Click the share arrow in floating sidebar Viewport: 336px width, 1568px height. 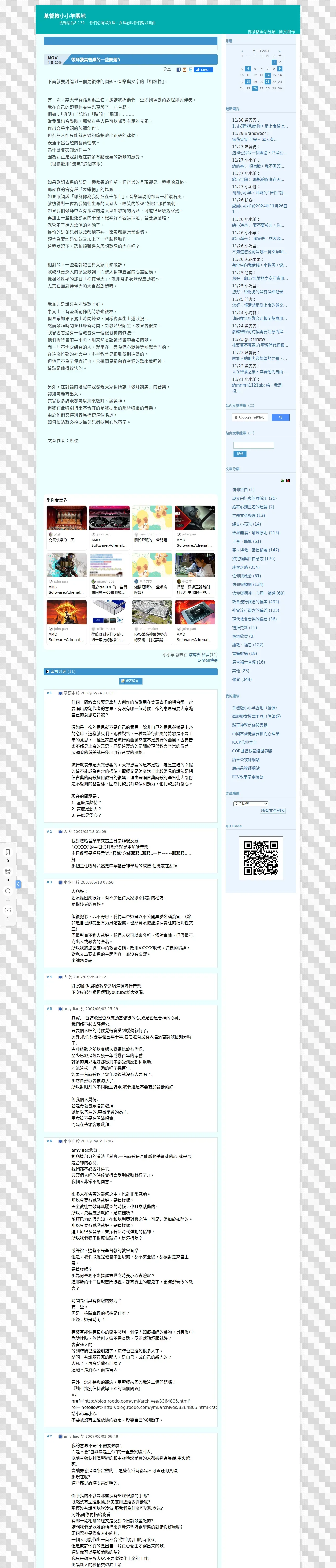8,910
